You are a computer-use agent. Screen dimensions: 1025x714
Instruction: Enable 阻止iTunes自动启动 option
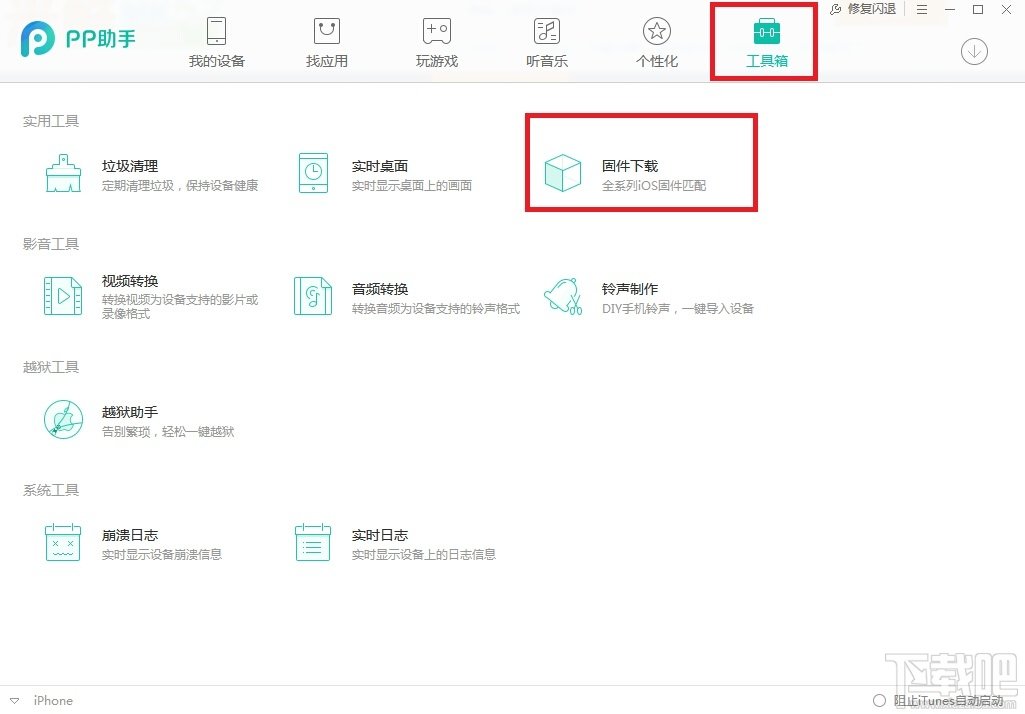tap(880, 701)
